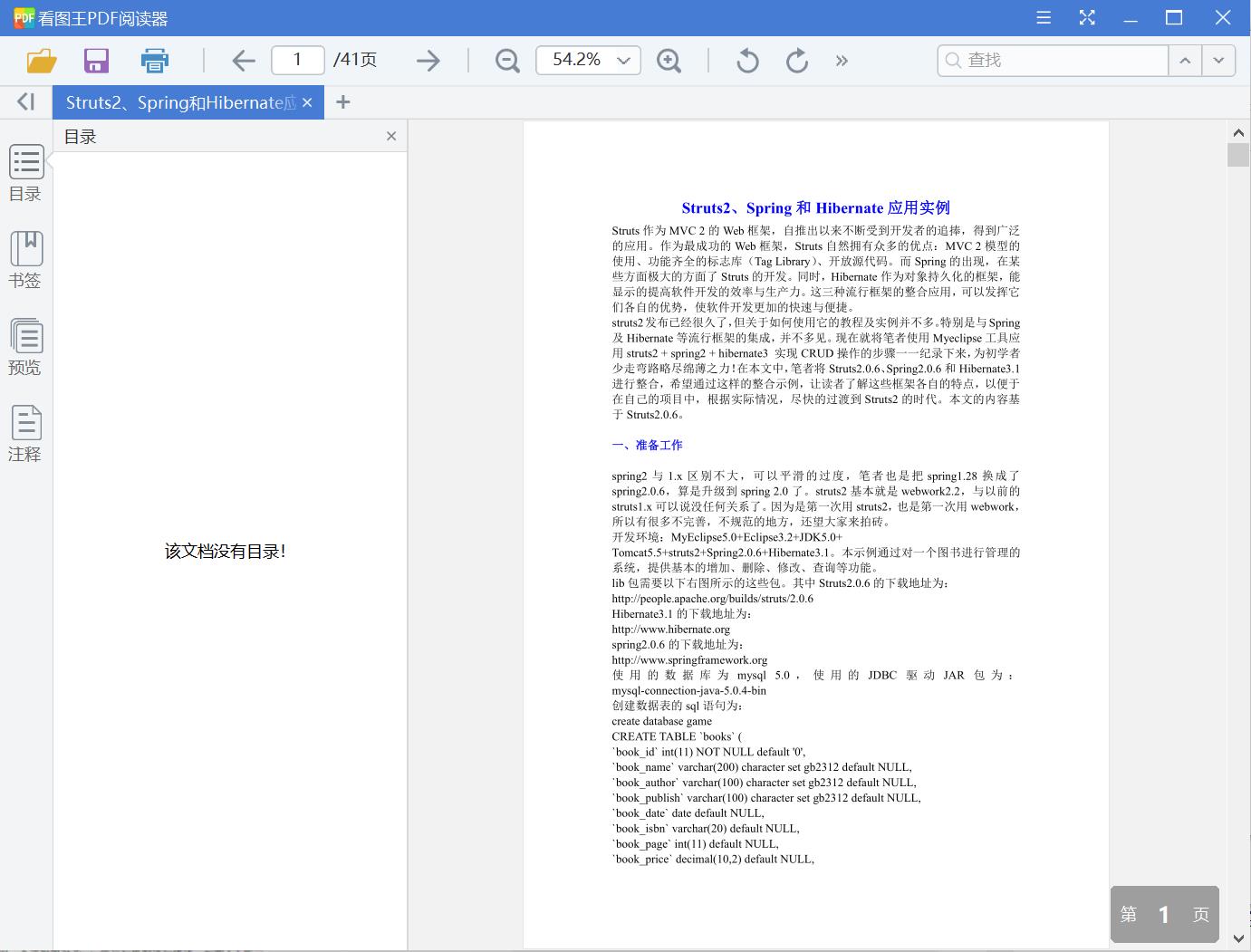This screenshot has width=1251, height=952.
Task: Rotate page clockwise
Action: [x=797, y=61]
